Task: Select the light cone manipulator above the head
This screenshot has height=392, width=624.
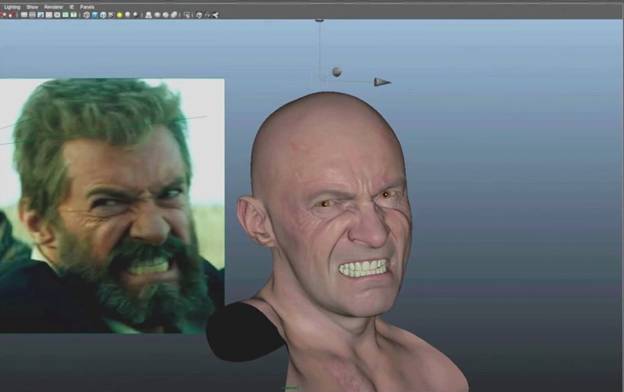Action: [382, 82]
